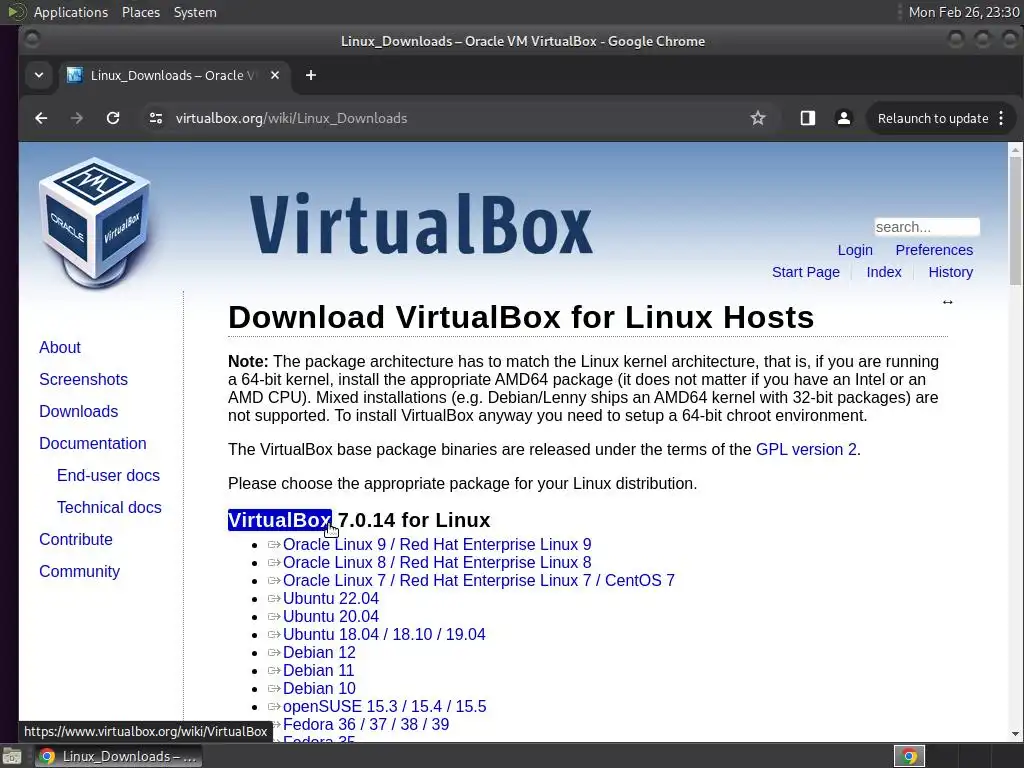Click the Applications menu logo icon
The height and width of the screenshot is (768, 1024).
[x=16, y=12]
